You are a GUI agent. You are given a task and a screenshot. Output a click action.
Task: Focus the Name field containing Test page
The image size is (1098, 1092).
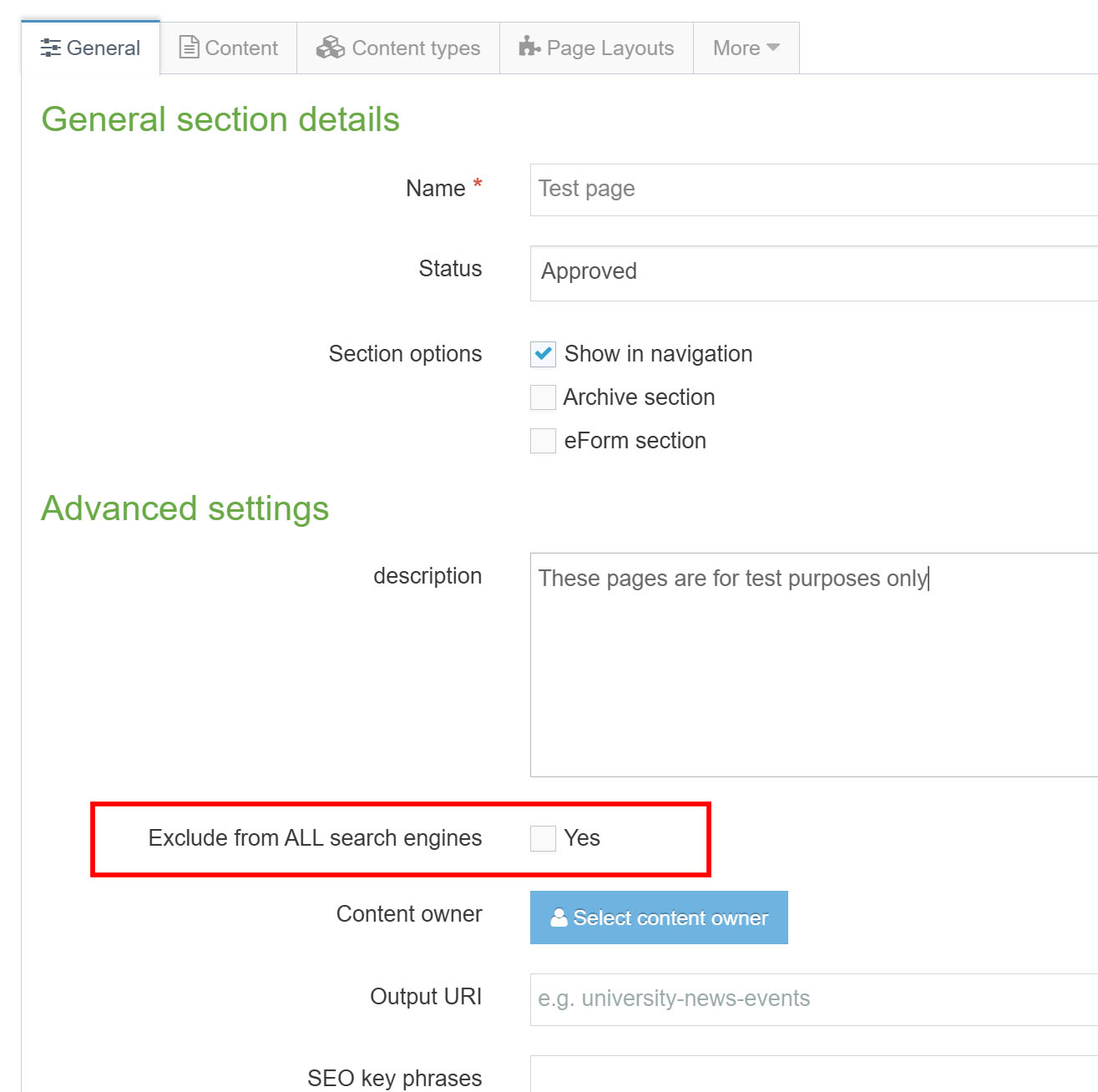tap(813, 190)
